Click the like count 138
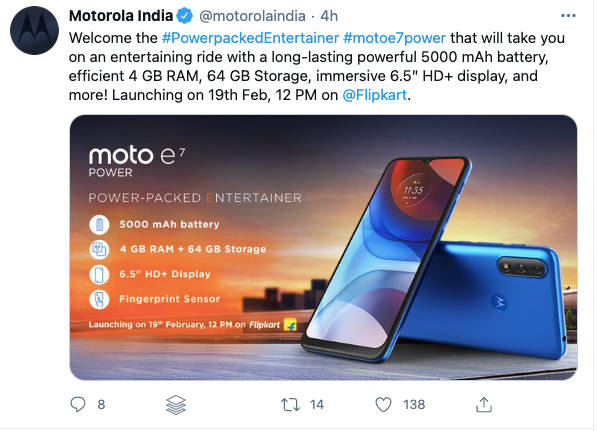This screenshot has height=431, width=597. [414, 405]
